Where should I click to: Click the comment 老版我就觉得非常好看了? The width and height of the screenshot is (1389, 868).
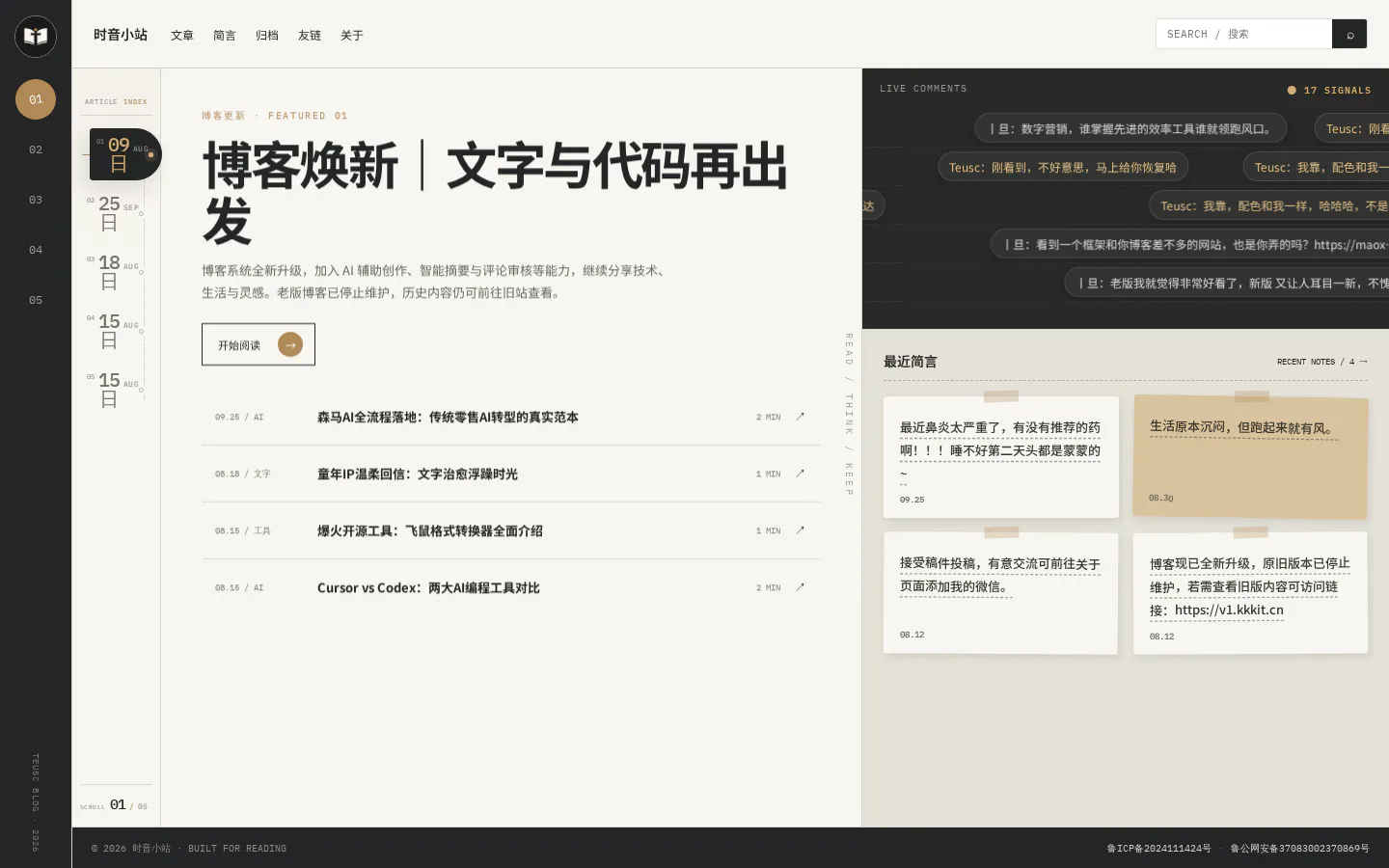click(1227, 283)
